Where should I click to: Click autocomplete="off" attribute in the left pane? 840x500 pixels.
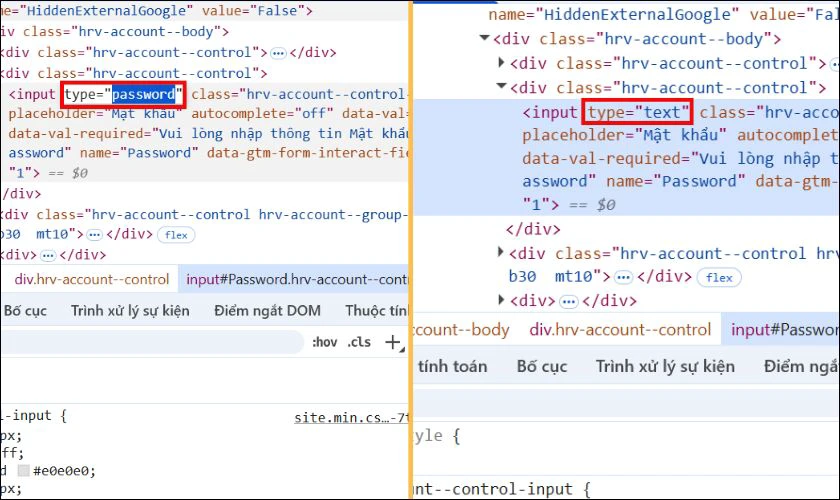(x=262, y=114)
